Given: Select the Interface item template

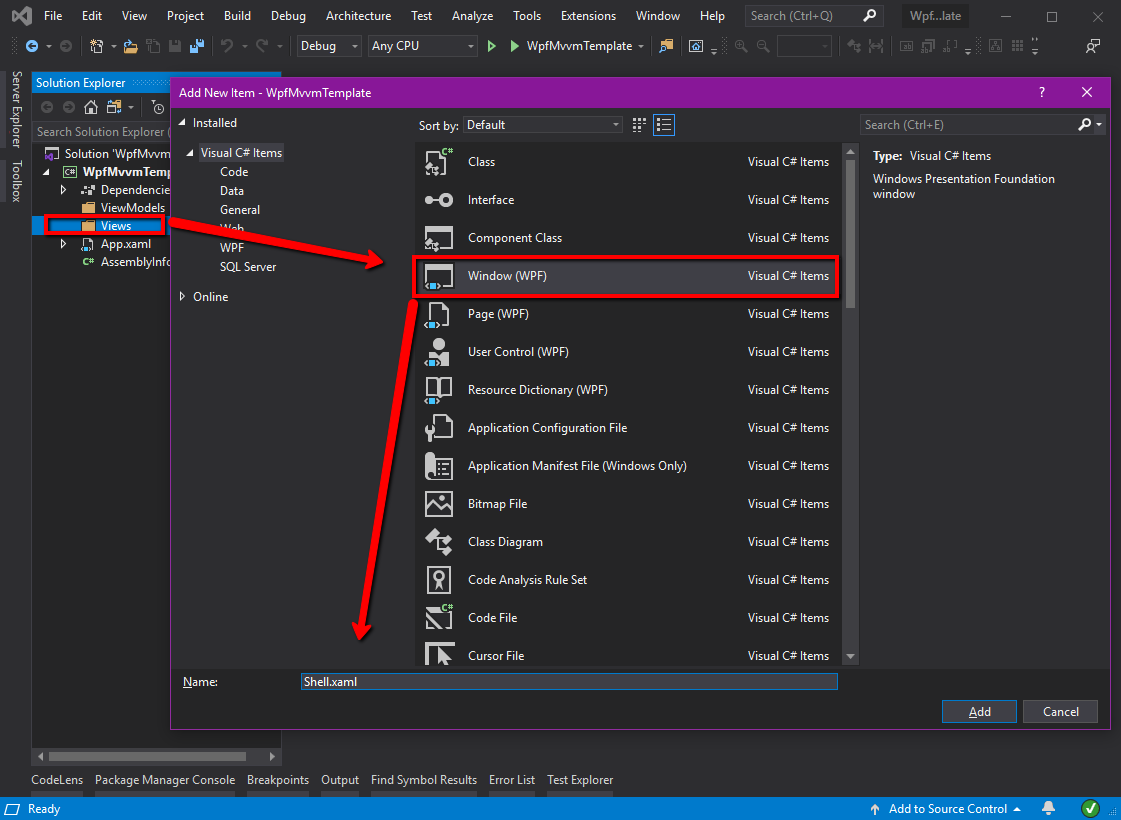Looking at the screenshot, I should coord(627,199).
